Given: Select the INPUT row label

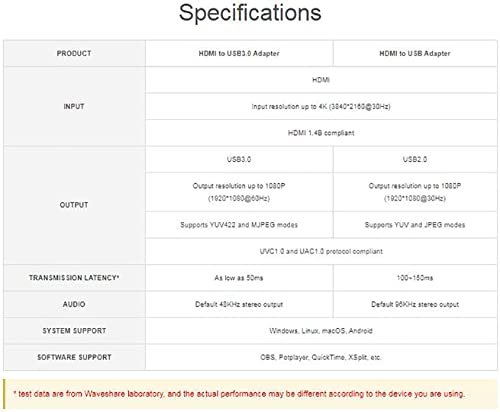Looking at the screenshot, I should 74,106.
